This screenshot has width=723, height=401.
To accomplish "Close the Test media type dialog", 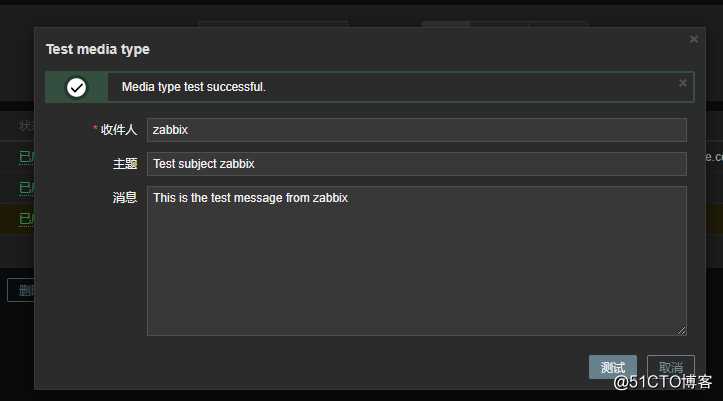I will click(x=693, y=39).
